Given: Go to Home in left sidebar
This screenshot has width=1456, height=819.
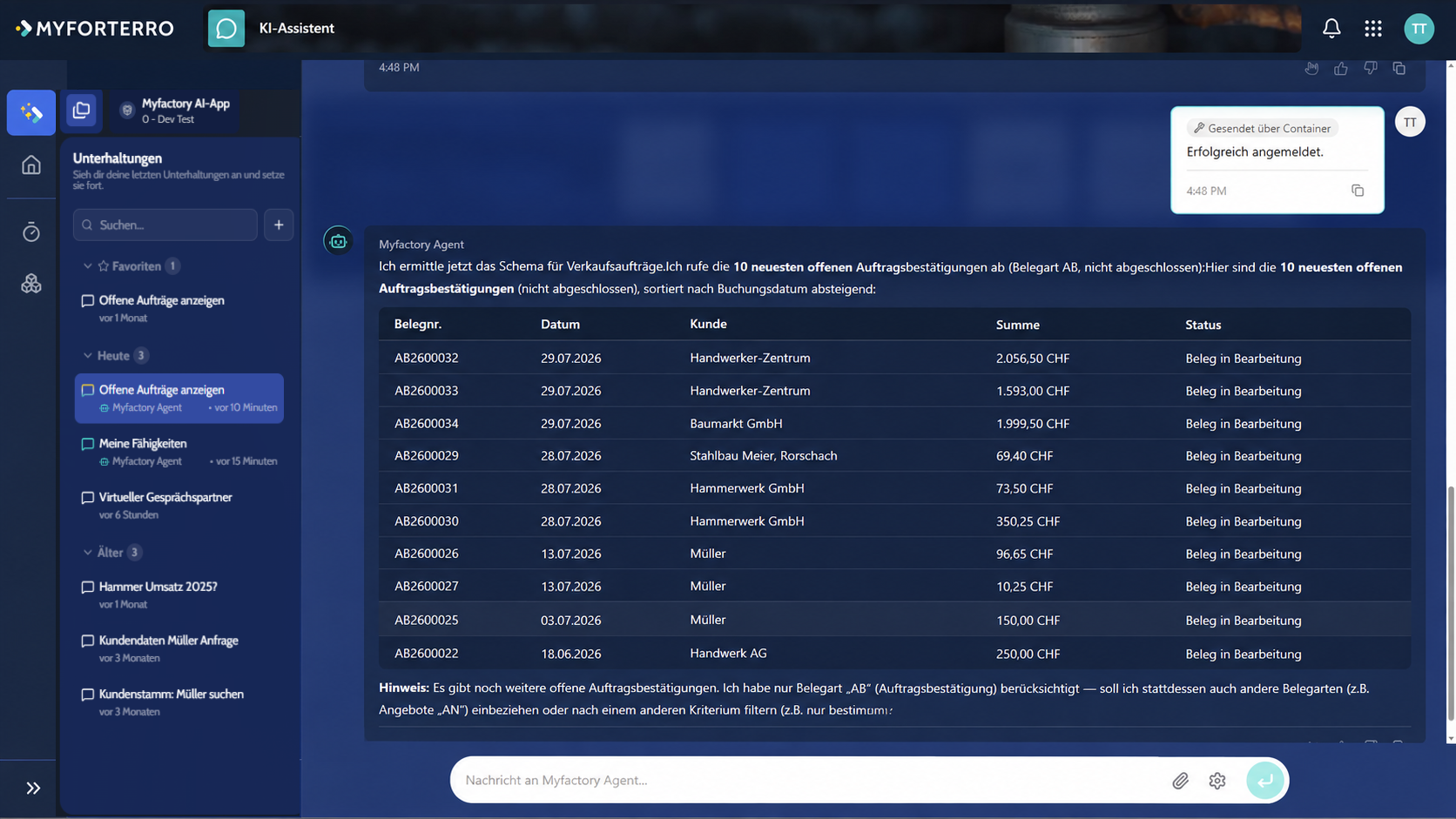Looking at the screenshot, I should pyautogui.click(x=31, y=164).
